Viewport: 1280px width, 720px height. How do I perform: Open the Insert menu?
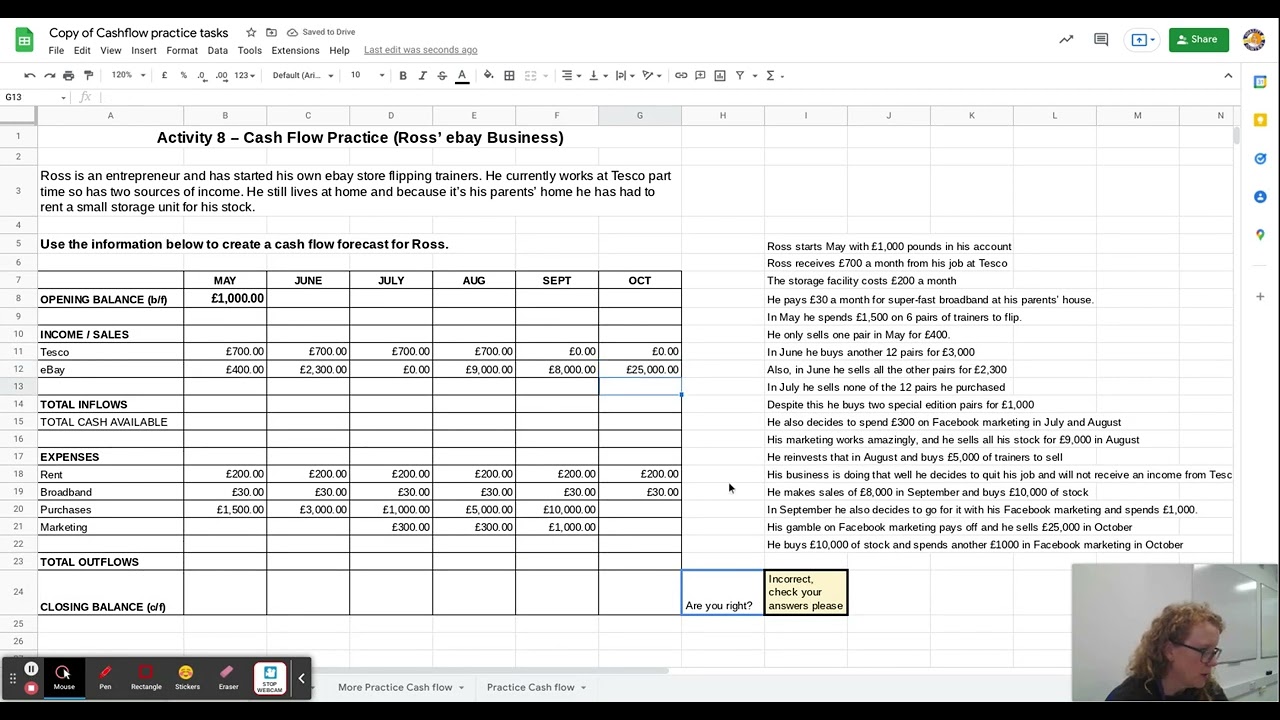(144, 50)
